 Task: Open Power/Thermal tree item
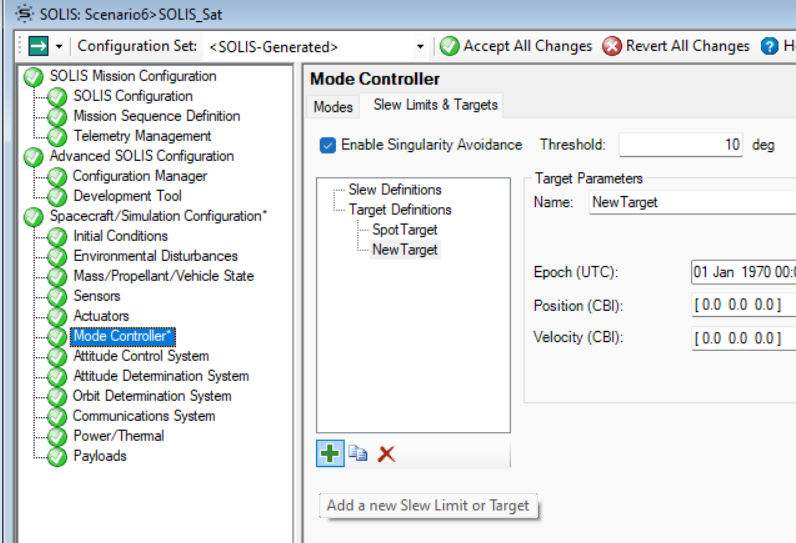pyautogui.click(x=119, y=436)
